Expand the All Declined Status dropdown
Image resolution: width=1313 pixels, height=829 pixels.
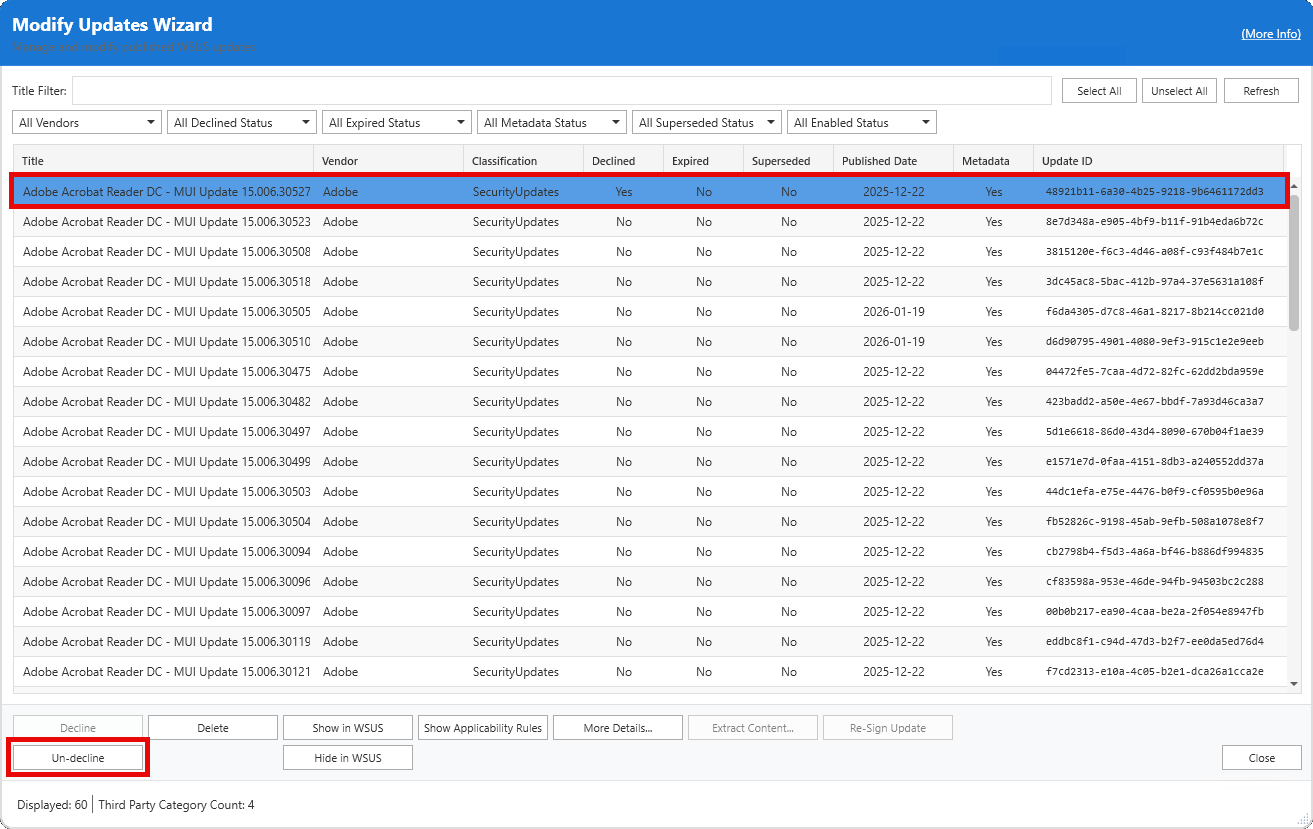pos(242,123)
